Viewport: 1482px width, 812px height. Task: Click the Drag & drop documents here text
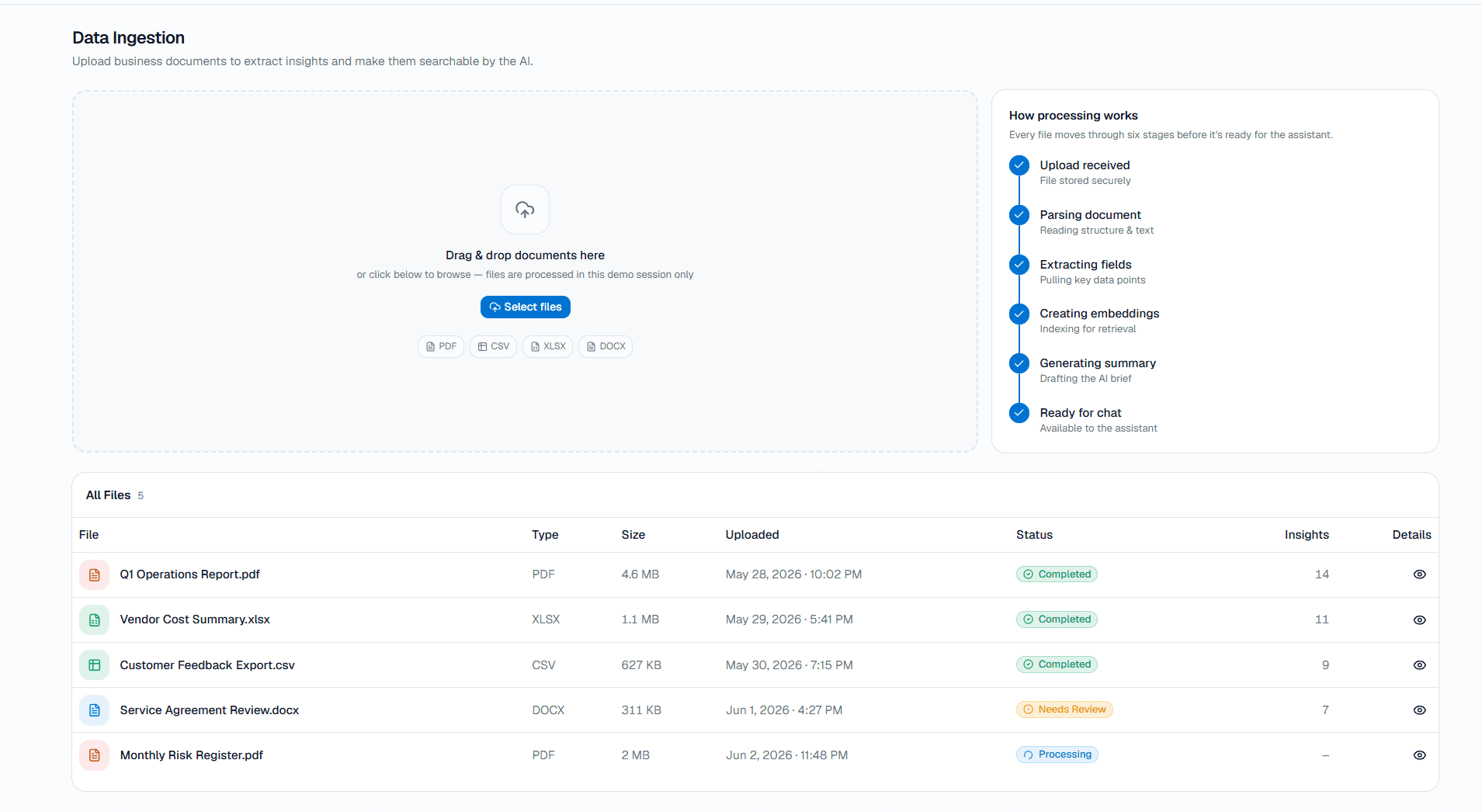click(x=525, y=255)
